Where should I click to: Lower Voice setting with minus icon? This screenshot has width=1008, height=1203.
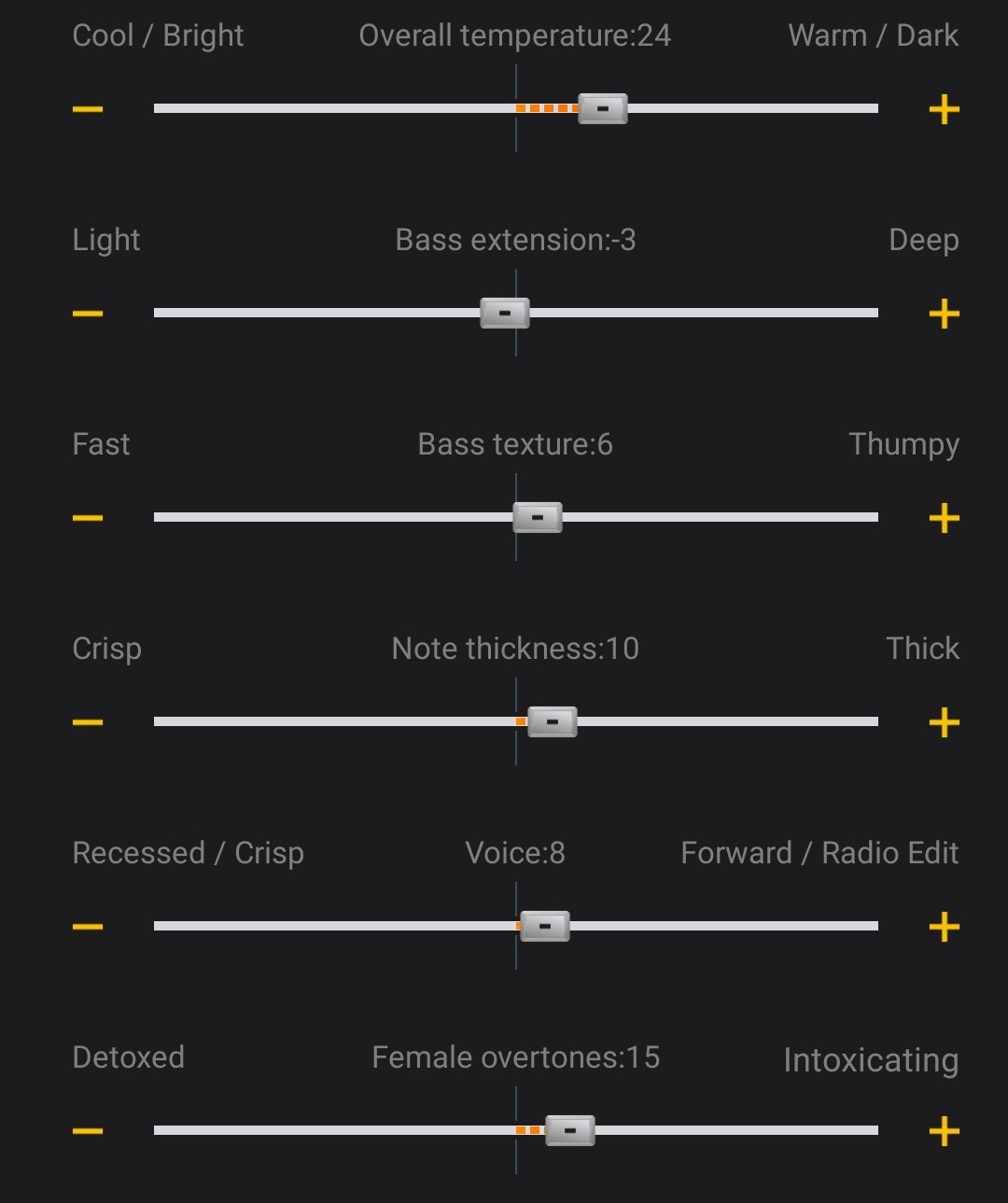[x=88, y=927]
